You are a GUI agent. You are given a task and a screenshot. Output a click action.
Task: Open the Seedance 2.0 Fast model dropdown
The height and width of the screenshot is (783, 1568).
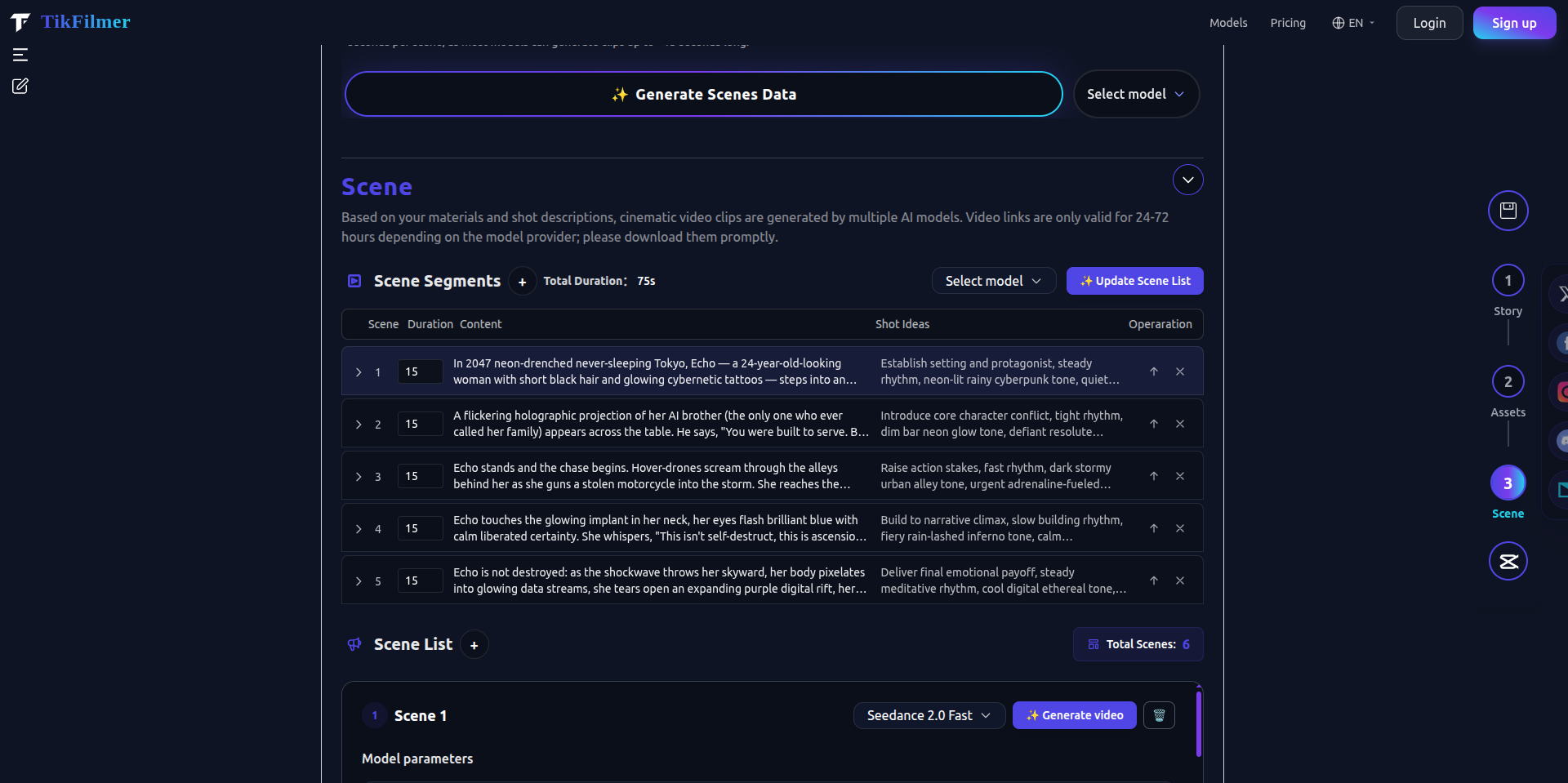coord(929,715)
